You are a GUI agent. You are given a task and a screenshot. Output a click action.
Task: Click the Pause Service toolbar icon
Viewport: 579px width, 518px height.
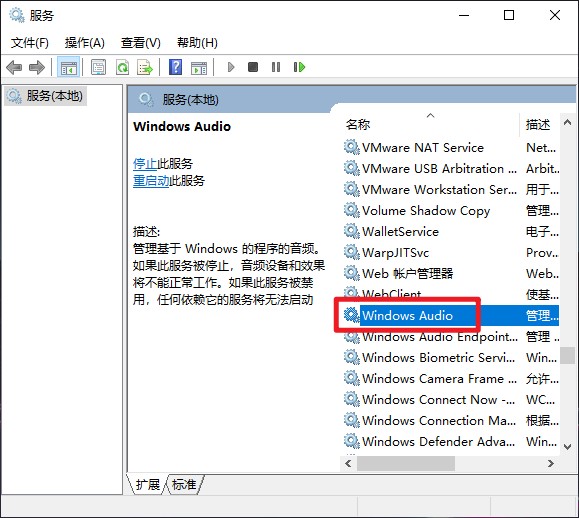276,67
